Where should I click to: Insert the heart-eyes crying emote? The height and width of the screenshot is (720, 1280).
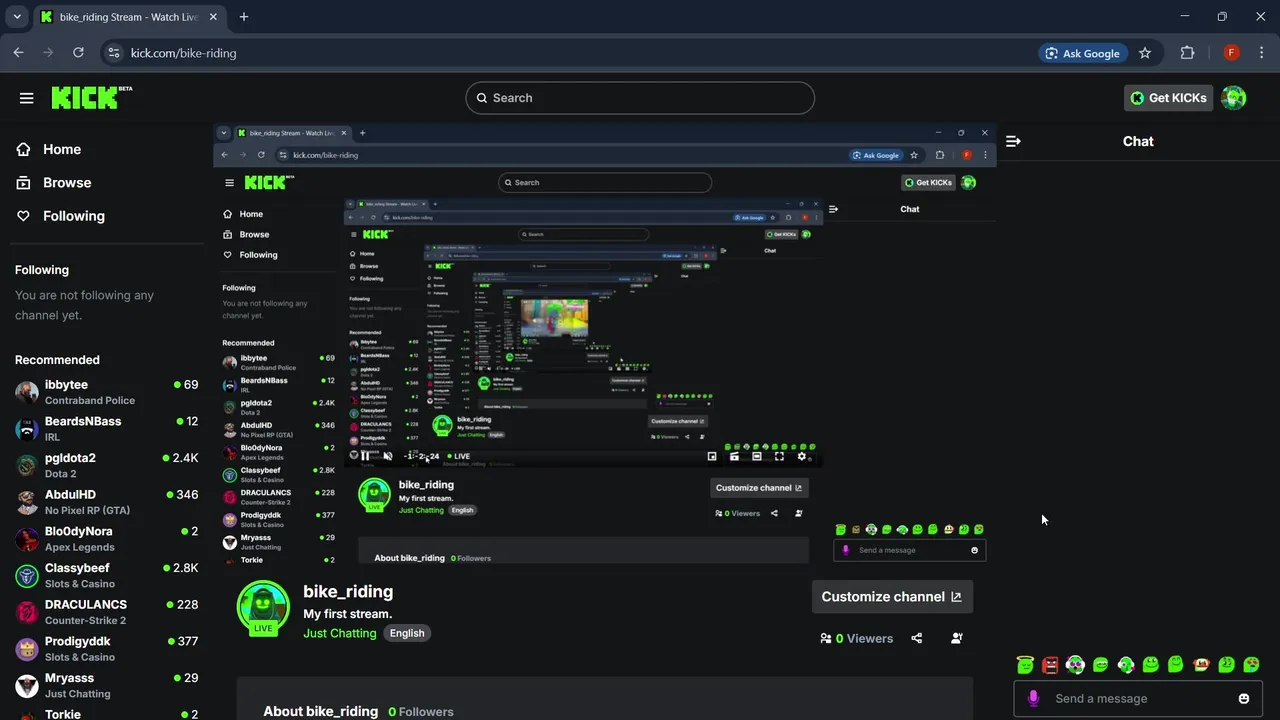1251,665
